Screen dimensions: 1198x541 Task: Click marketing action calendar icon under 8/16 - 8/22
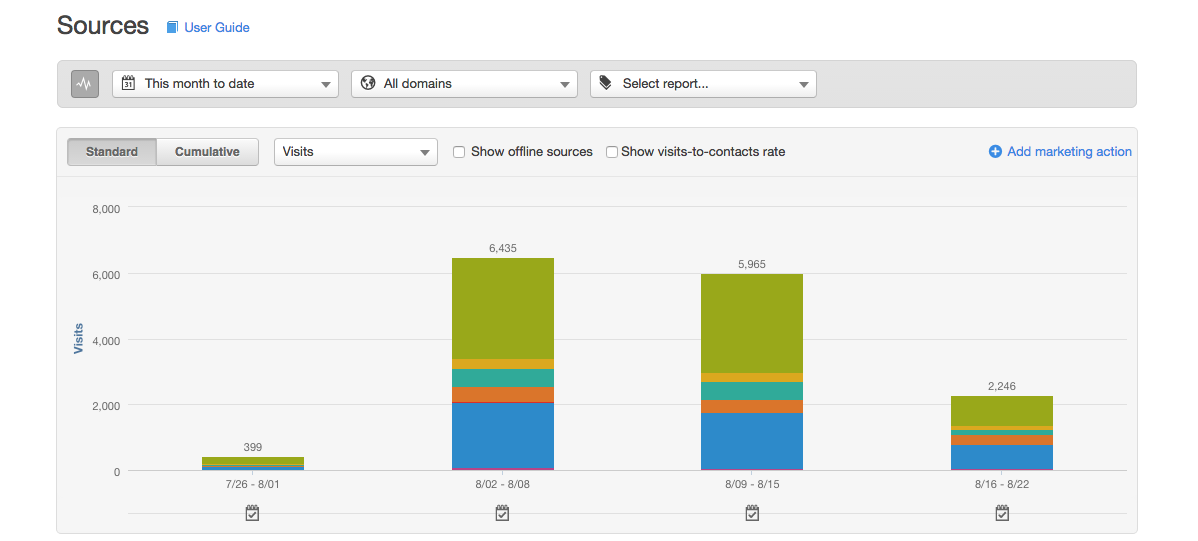click(1002, 513)
